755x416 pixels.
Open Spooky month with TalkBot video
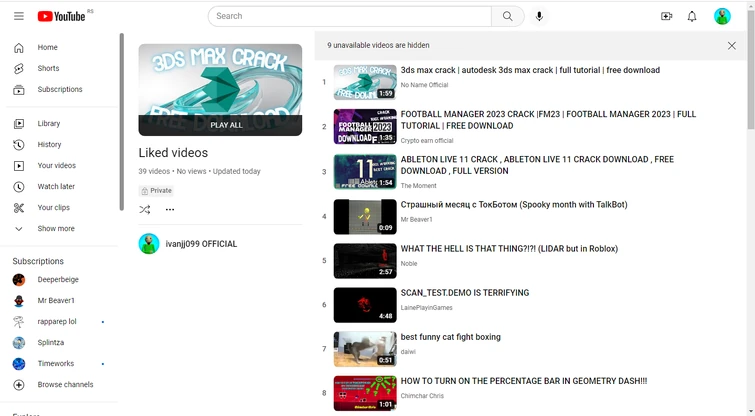click(514, 205)
